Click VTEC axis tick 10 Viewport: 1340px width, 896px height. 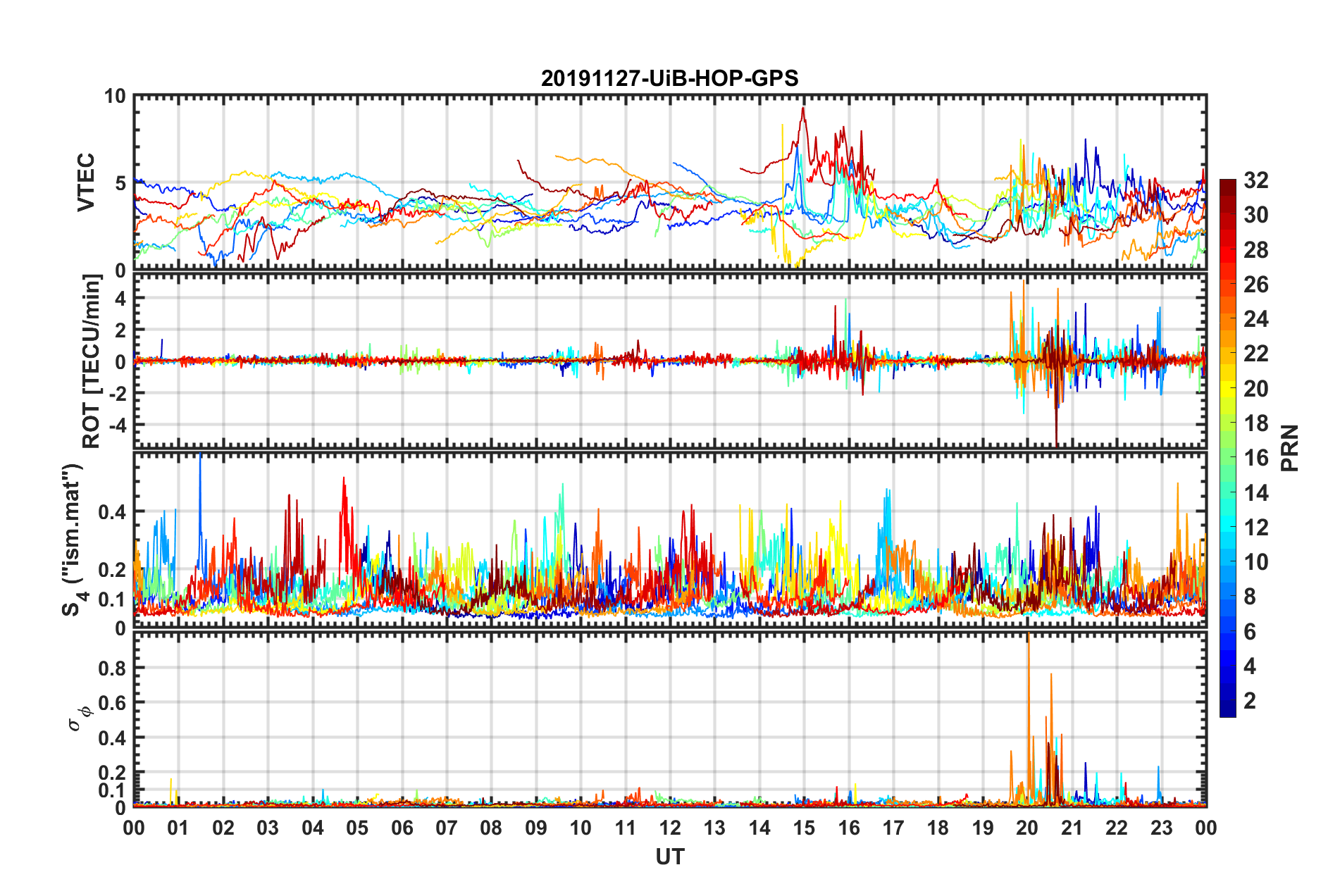115,97
